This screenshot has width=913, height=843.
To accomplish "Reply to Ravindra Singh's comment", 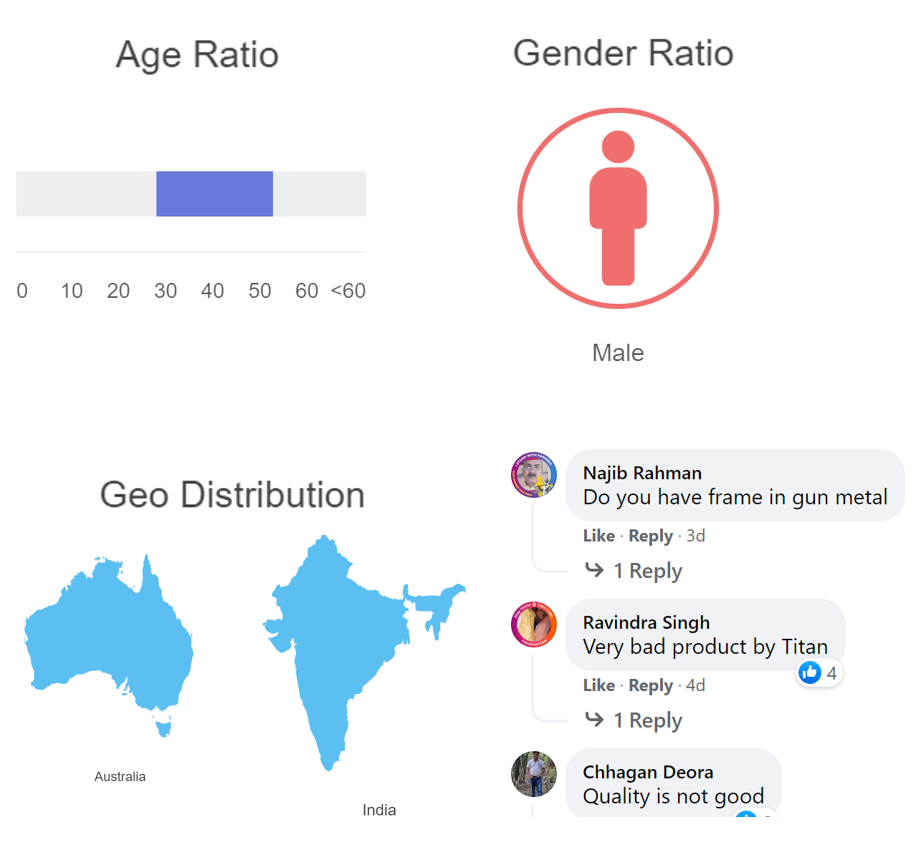I will pyautogui.click(x=650, y=685).
